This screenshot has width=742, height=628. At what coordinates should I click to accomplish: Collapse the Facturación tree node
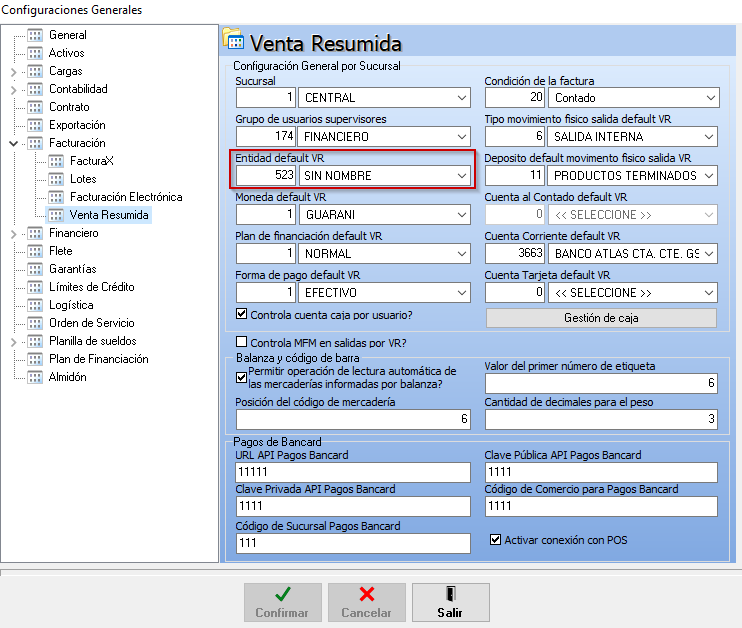pos(14,143)
